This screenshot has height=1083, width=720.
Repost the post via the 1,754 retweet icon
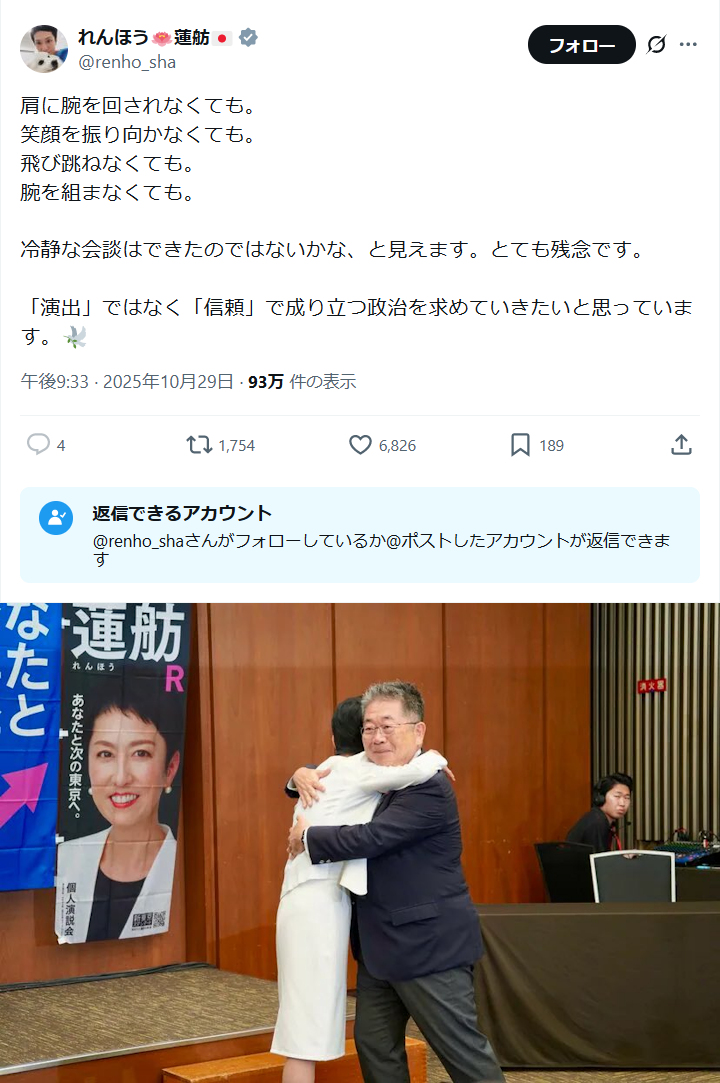pos(199,444)
